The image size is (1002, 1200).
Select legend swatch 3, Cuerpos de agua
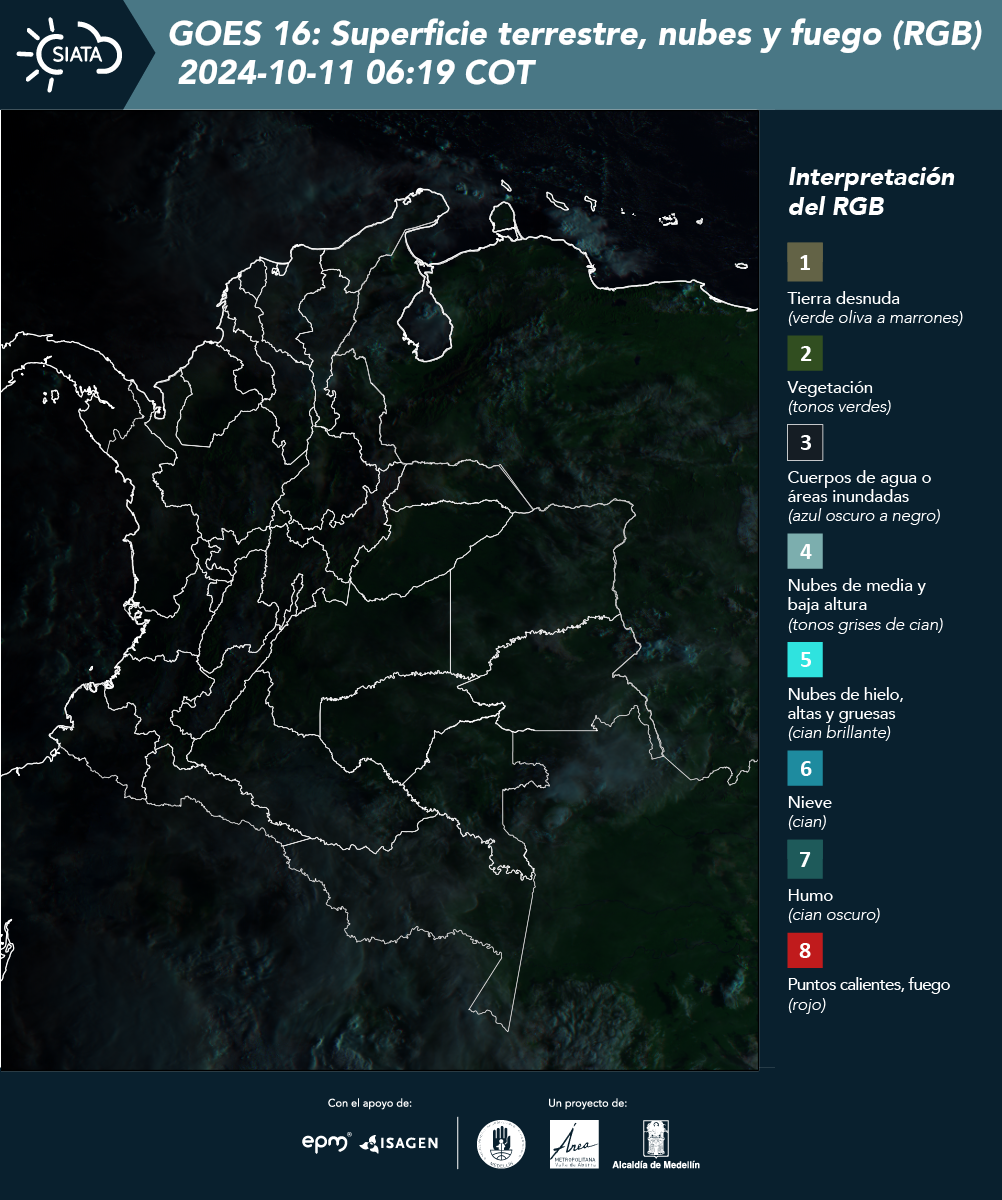point(805,442)
